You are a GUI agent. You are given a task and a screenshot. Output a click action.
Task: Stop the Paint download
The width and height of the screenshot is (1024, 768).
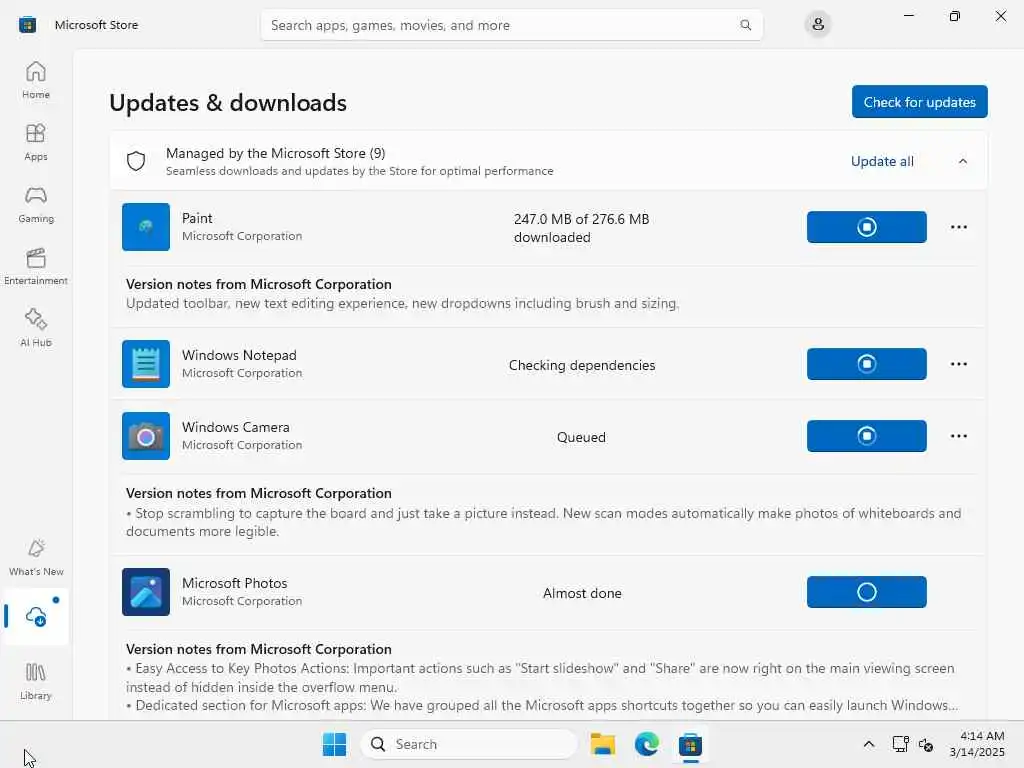pos(867,227)
